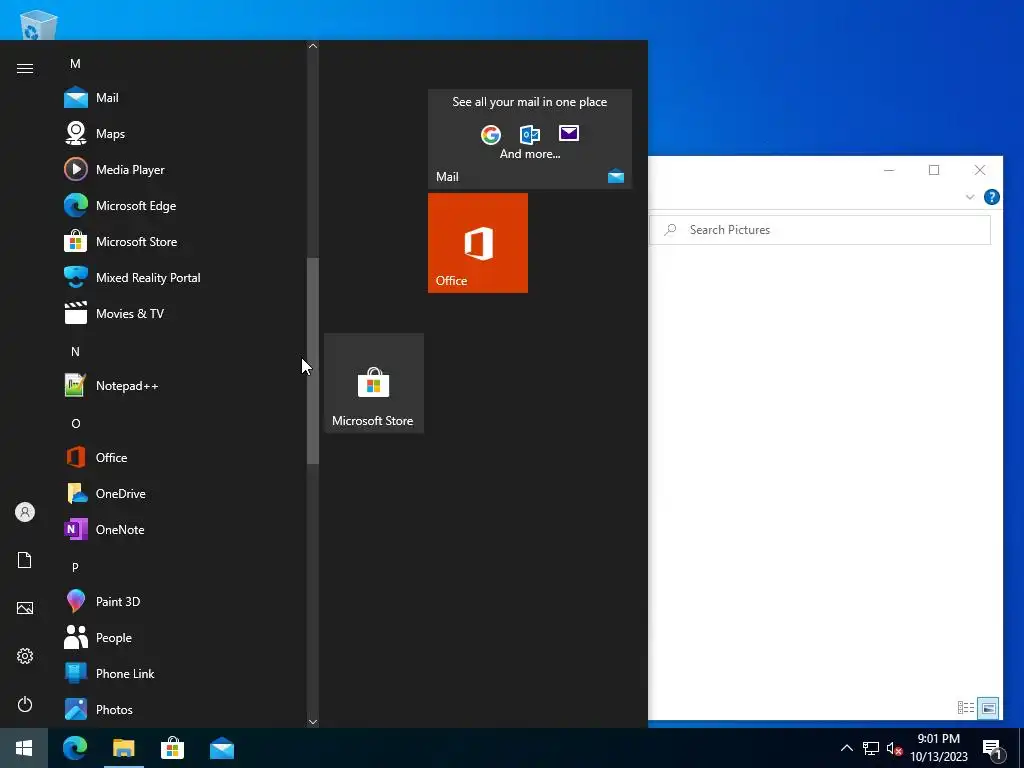Maximize the File Explorer window

pyautogui.click(x=934, y=170)
